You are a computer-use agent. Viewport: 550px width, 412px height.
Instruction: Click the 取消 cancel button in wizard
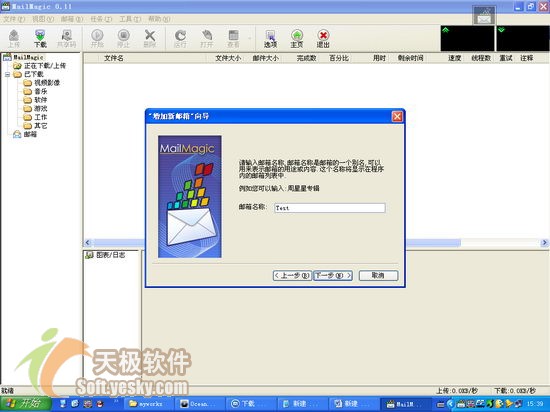click(x=378, y=276)
